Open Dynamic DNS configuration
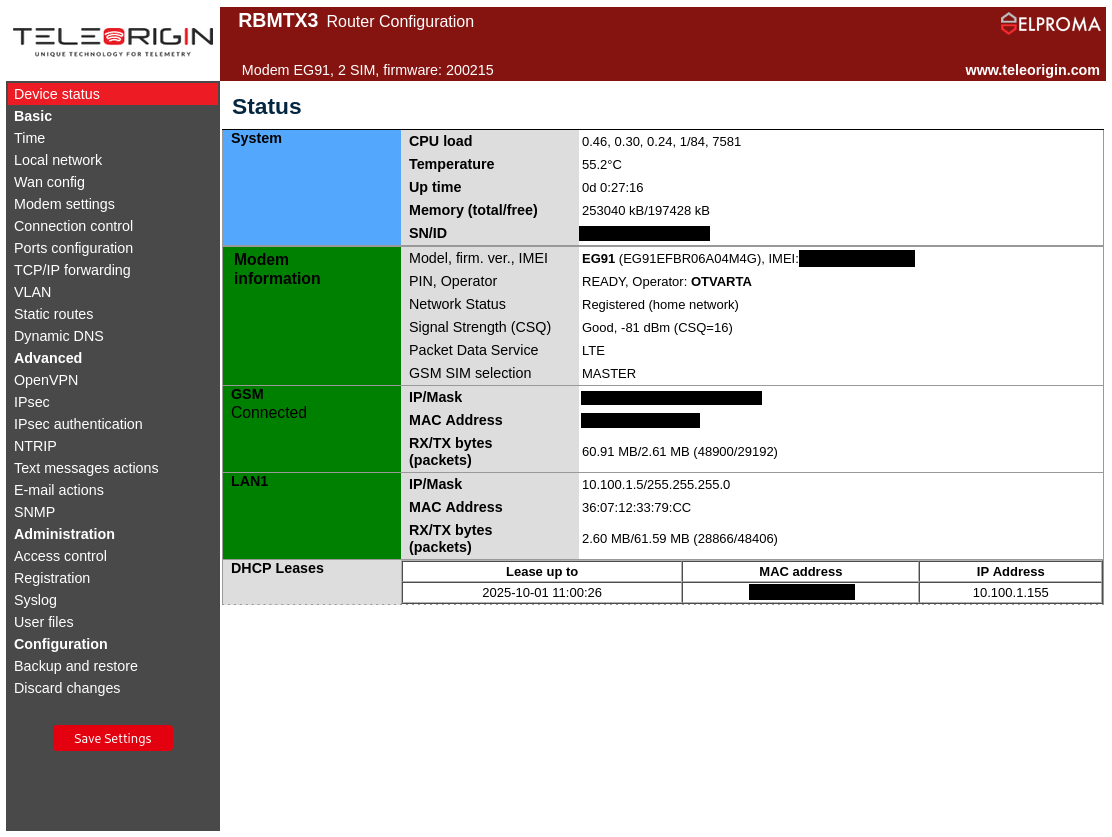The image size is (1112, 837). pos(59,336)
